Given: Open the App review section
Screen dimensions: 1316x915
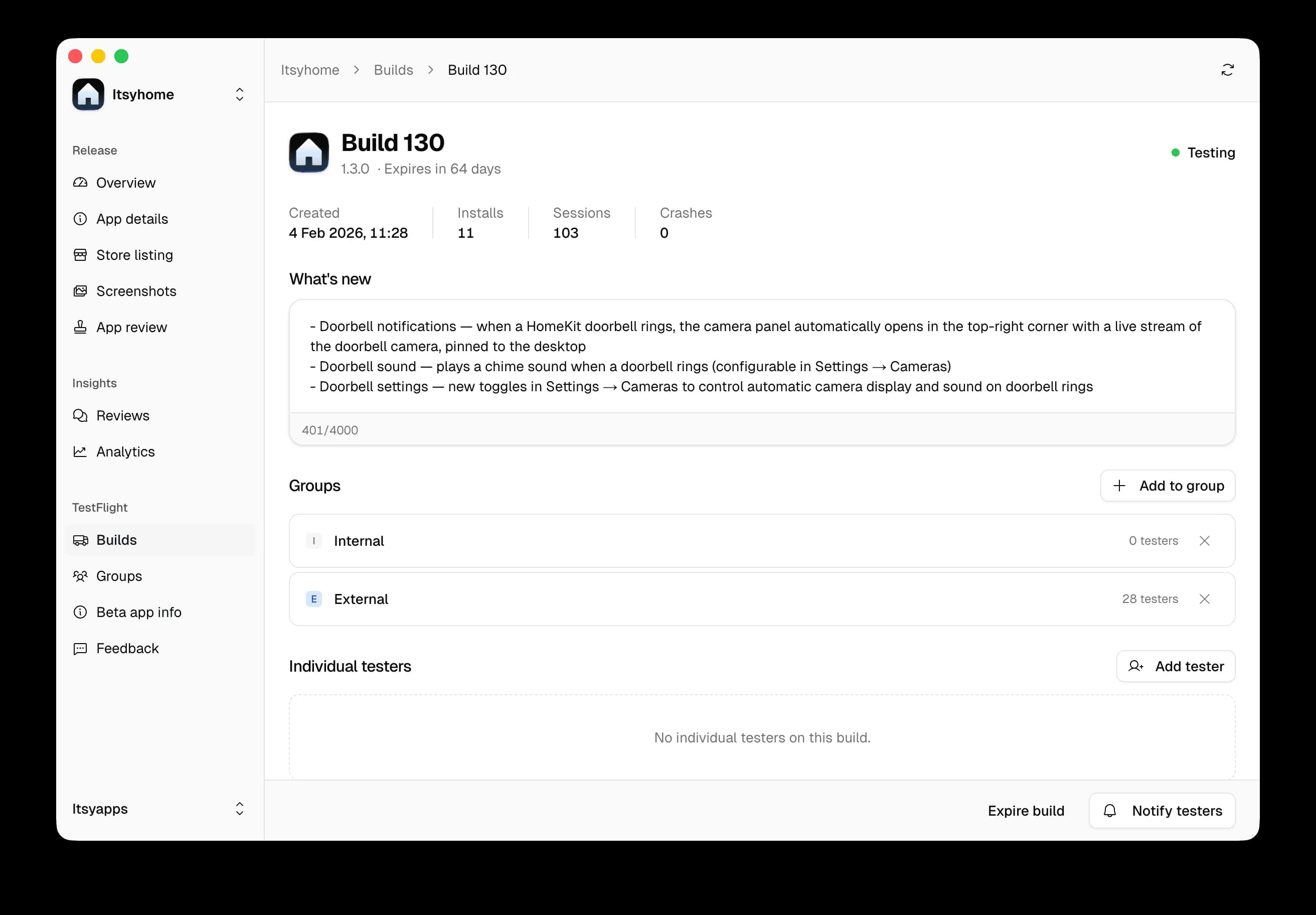Looking at the screenshot, I should coord(132,327).
